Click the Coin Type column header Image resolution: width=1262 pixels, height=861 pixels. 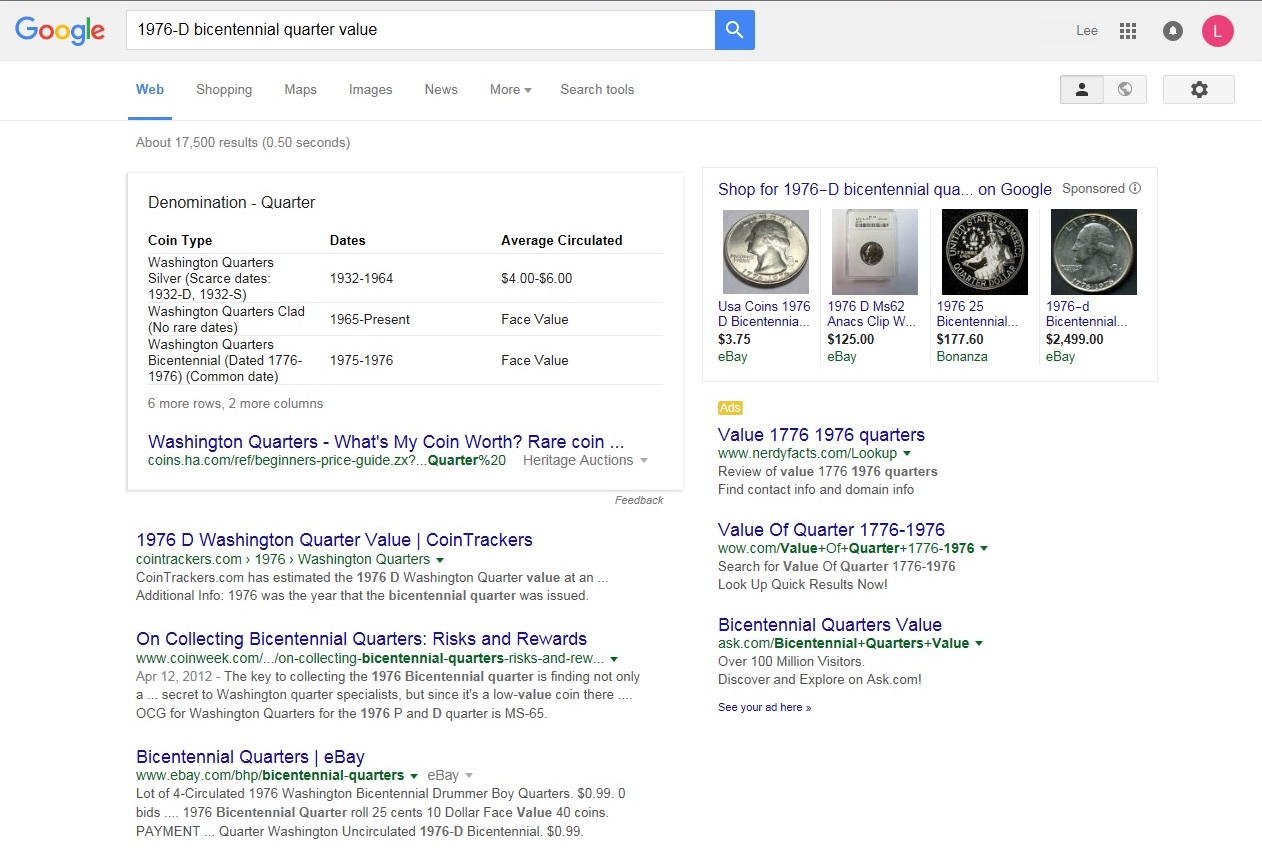(x=180, y=240)
